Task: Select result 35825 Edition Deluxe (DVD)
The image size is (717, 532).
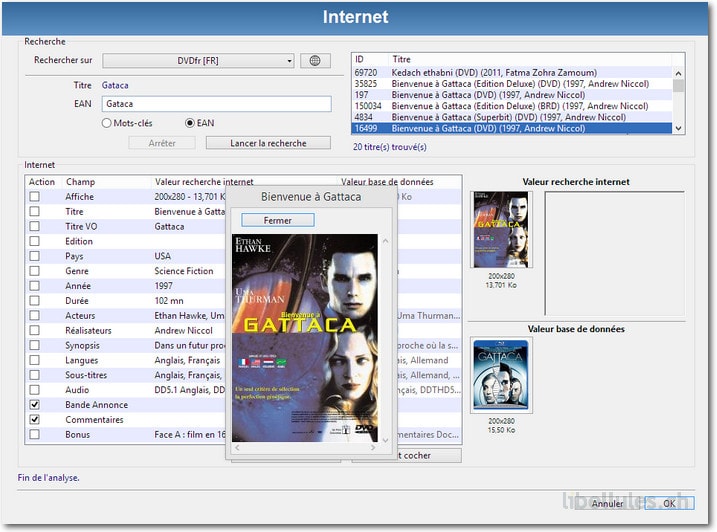Action: tap(512, 84)
